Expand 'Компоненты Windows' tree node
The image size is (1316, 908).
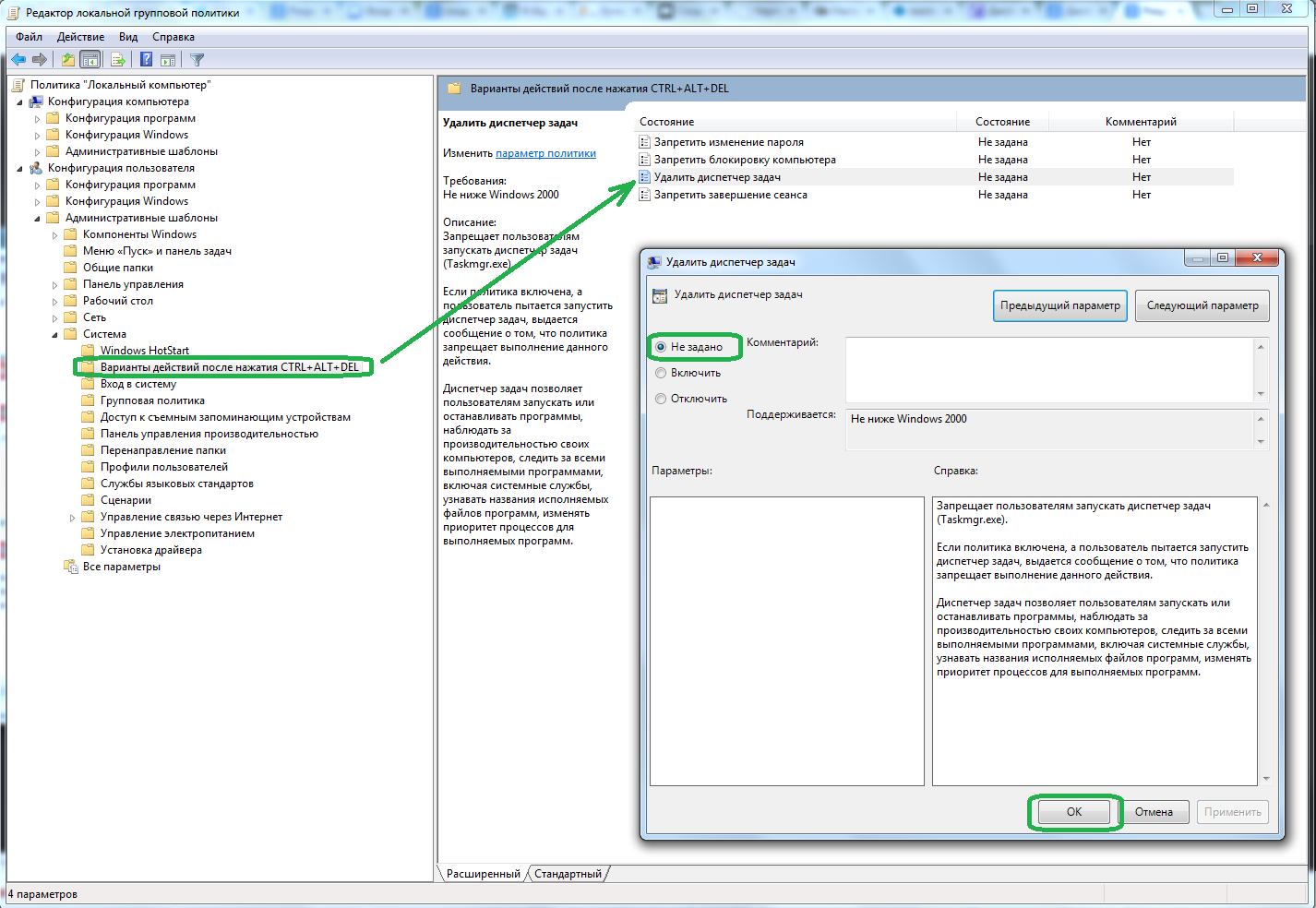pyautogui.click(x=54, y=235)
